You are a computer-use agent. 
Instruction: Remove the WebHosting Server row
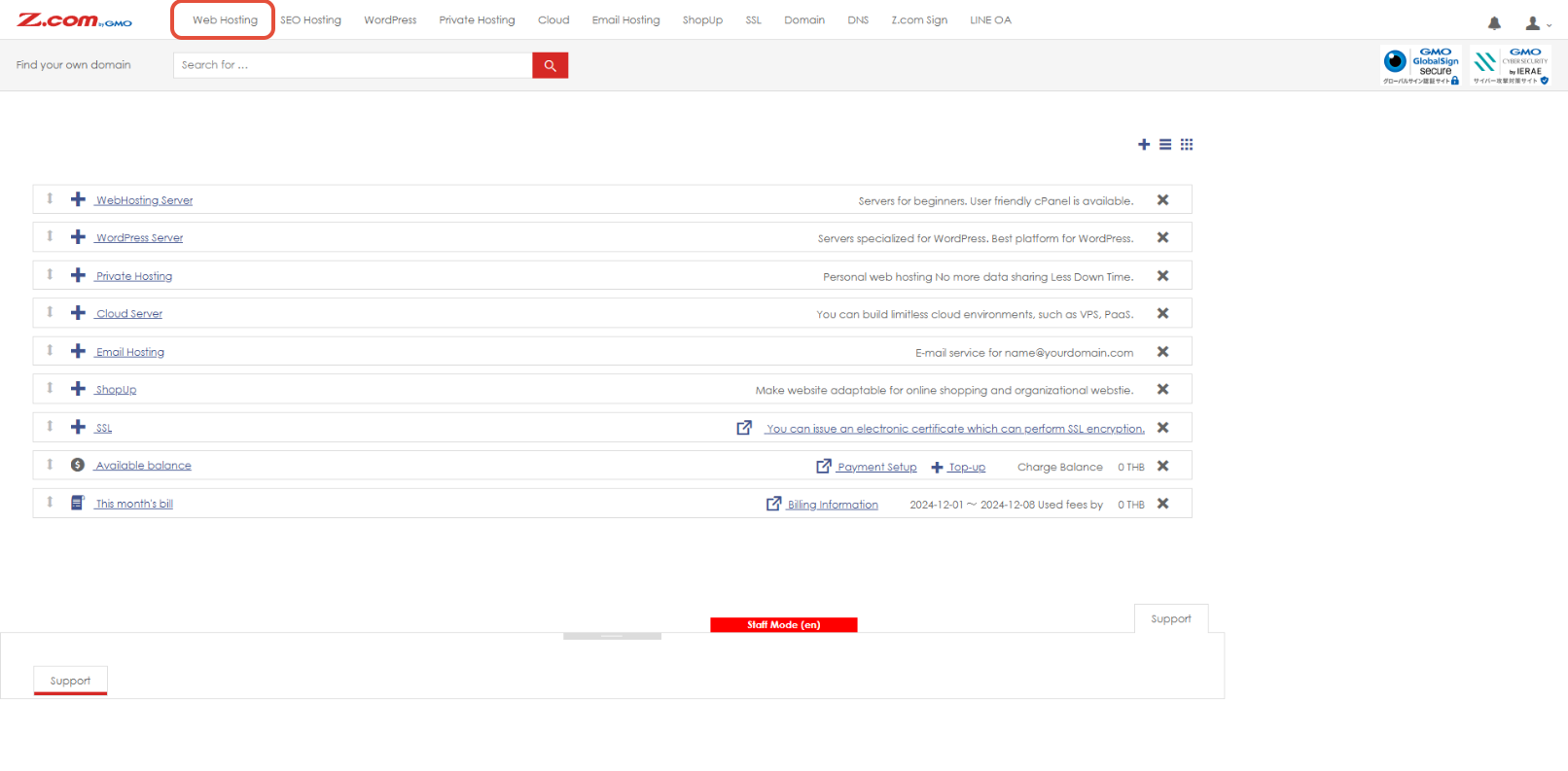point(1162,200)
